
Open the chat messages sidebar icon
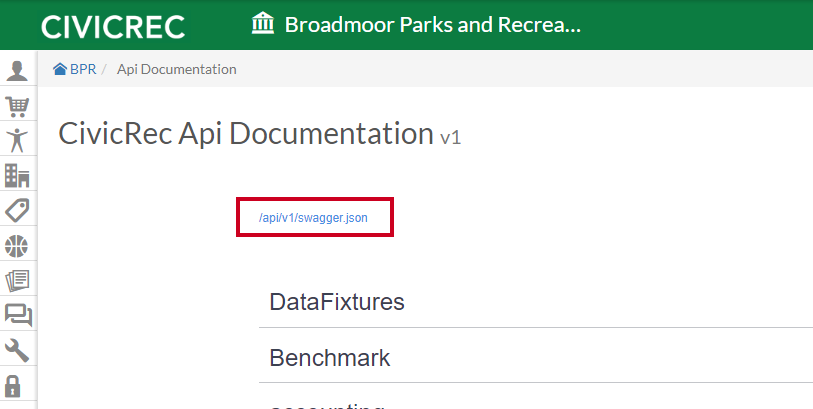(18, 315)
